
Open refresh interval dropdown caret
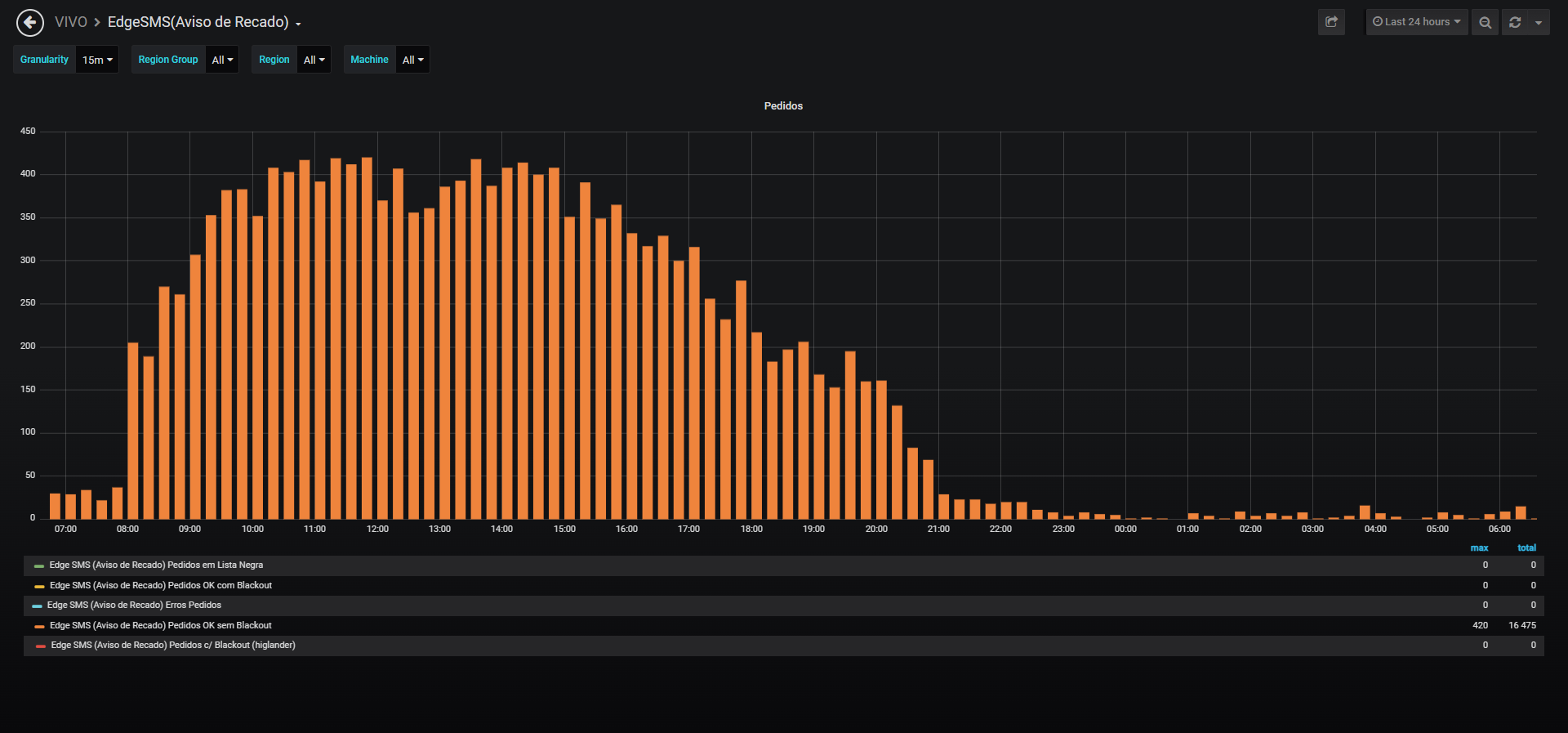(x=1539, y=22)
